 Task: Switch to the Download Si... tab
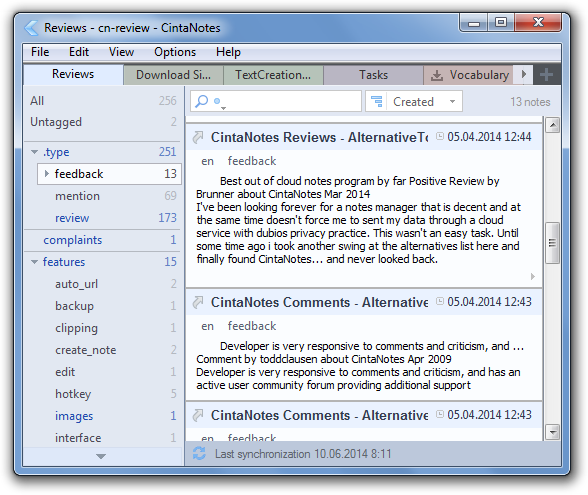point(173,75)
